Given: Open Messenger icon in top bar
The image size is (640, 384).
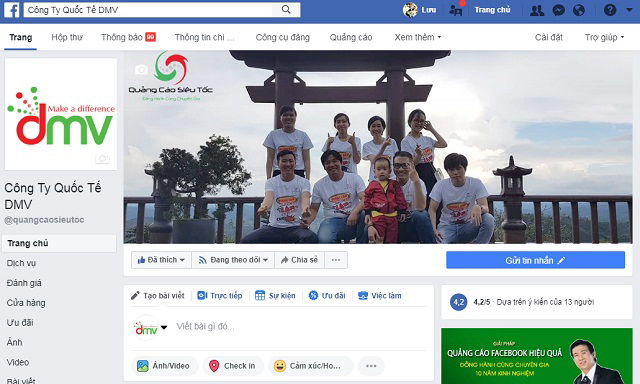Looking at the screenshot, I should (558, 10).
